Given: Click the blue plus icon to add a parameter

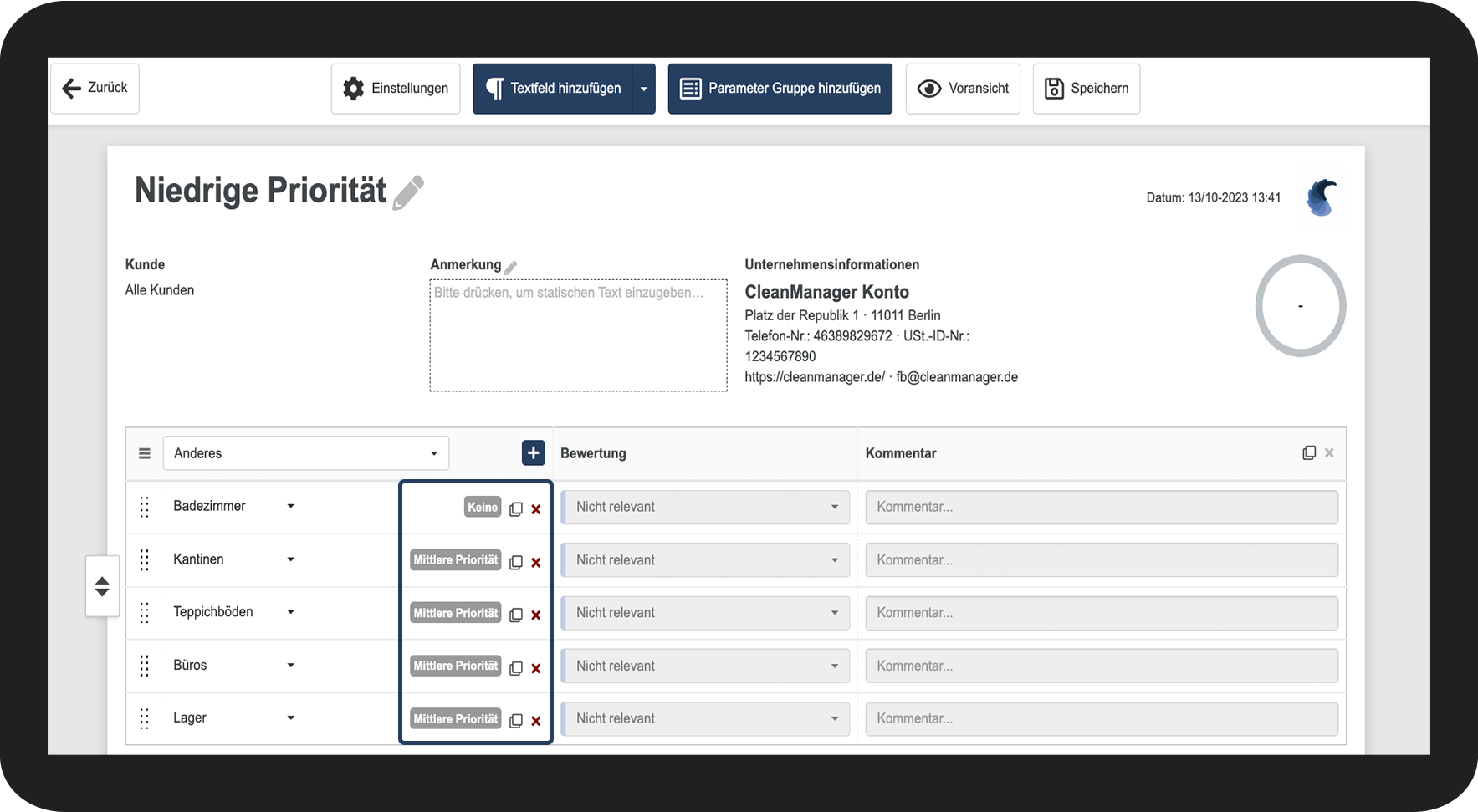Looking at the screenshot, I should (x=533, y=452).
